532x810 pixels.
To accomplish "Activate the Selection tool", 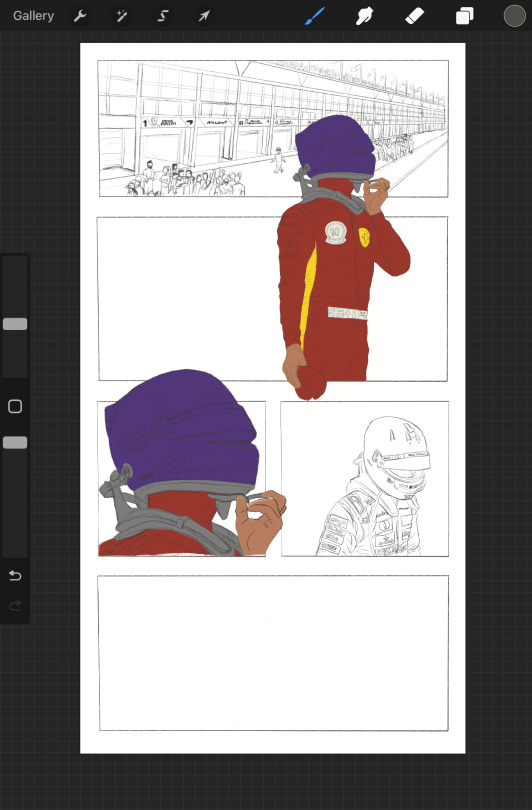I will (x=163, y=16).
